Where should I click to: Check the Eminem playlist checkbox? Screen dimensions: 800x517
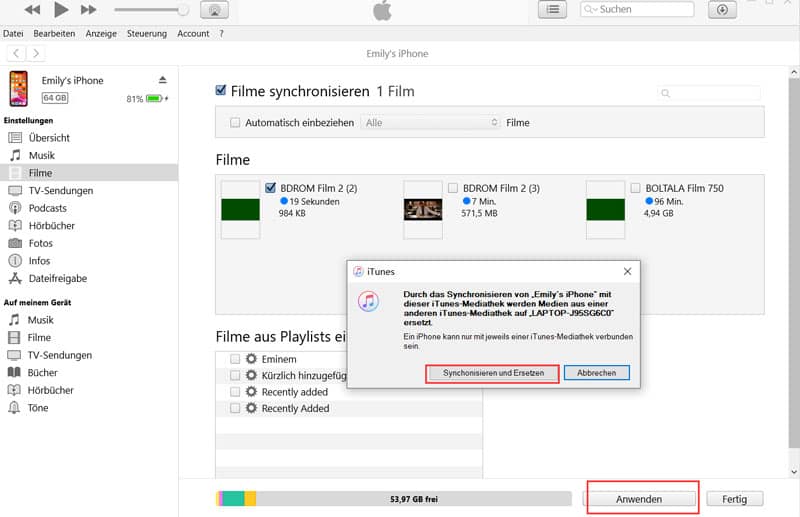tap(235, 359)
